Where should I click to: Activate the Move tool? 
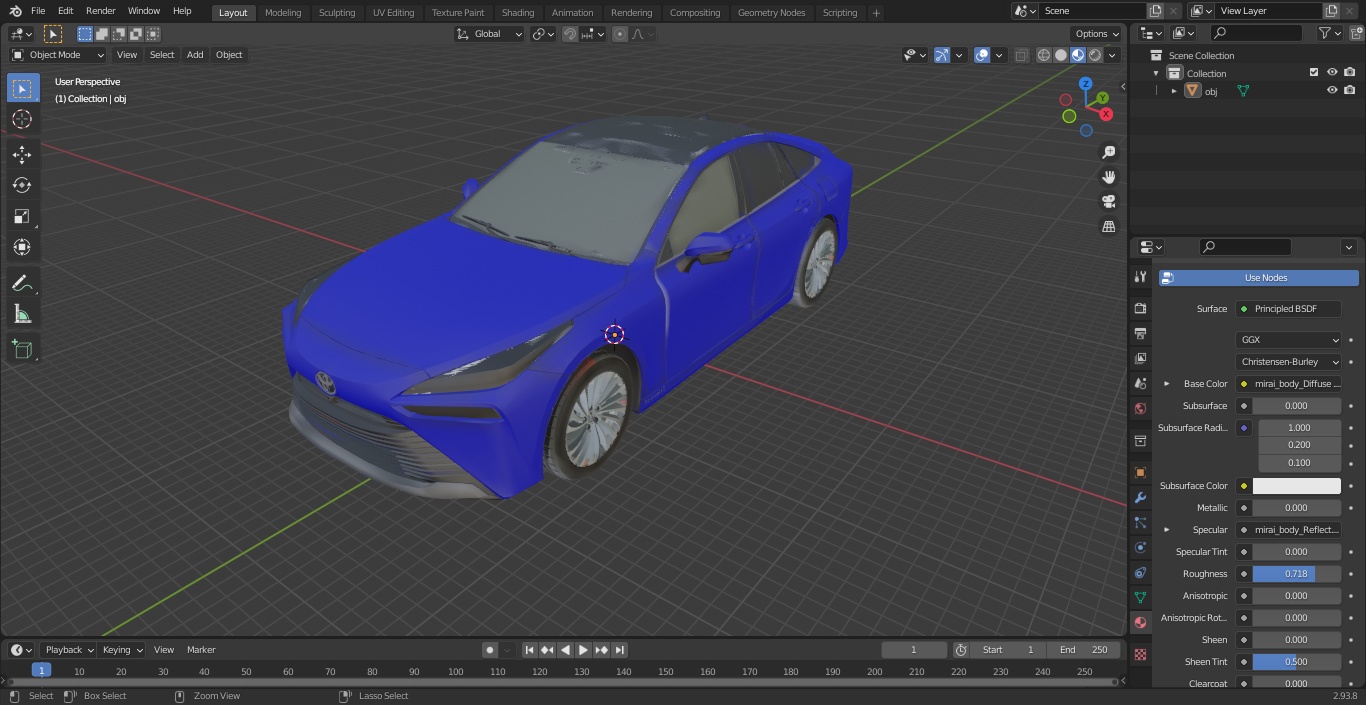[x=22, y=154]
